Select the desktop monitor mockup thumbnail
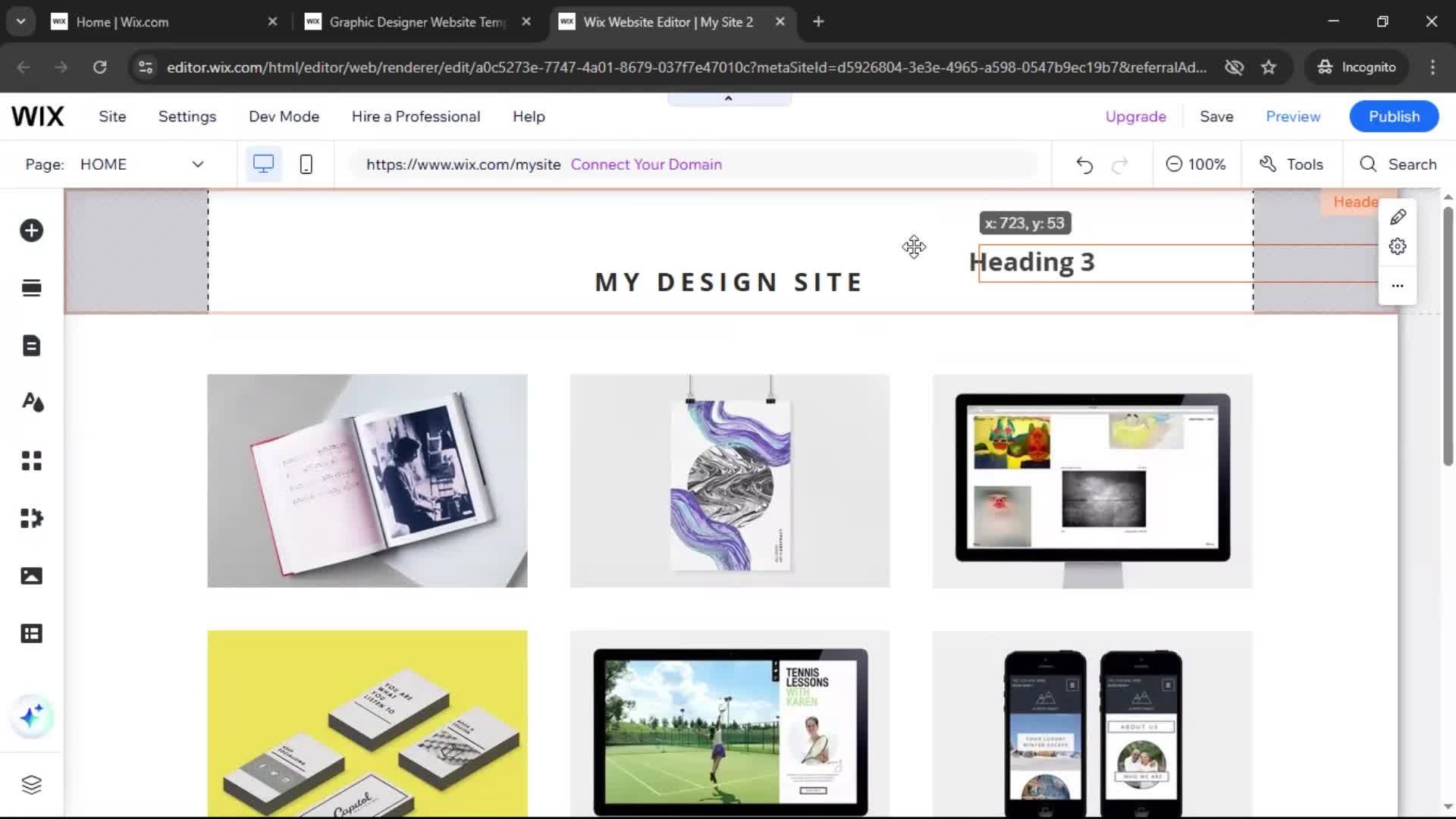The width and height of the screenshot is (1456, 819). pos(1092,481)
